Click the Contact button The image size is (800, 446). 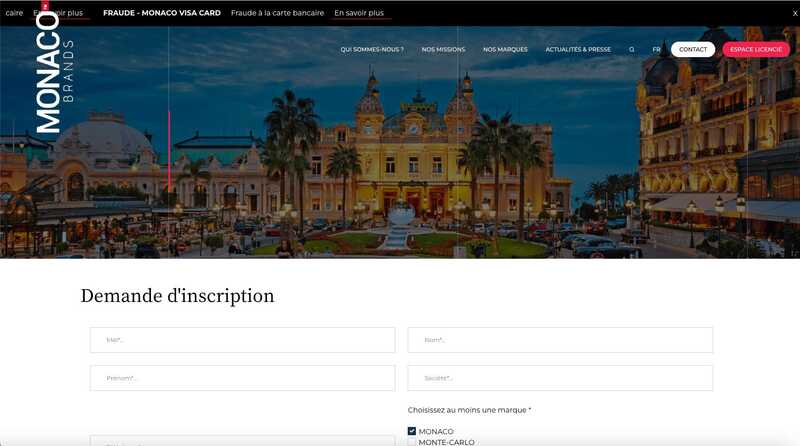(693, 49)
